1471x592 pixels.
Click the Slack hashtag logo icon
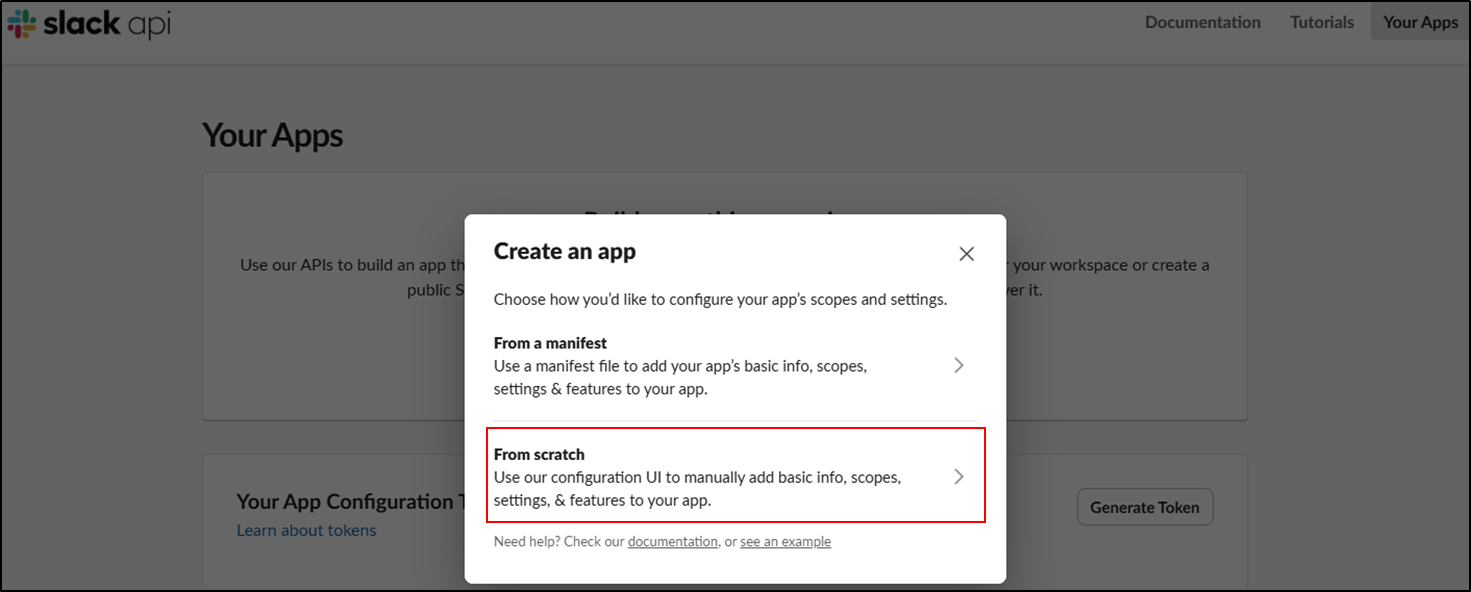click(x=21, y=24)
